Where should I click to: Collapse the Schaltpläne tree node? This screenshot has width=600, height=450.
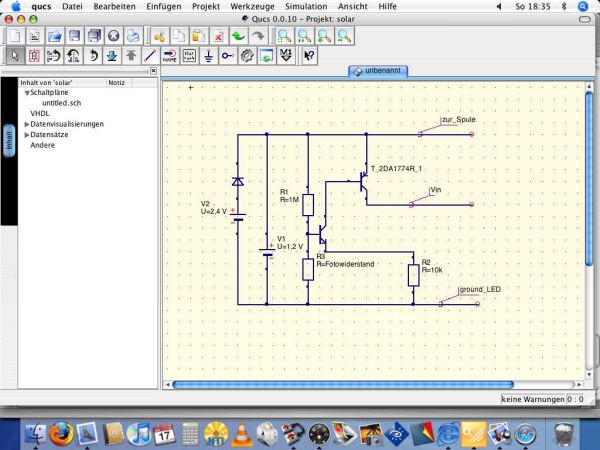tap(27, 92)
